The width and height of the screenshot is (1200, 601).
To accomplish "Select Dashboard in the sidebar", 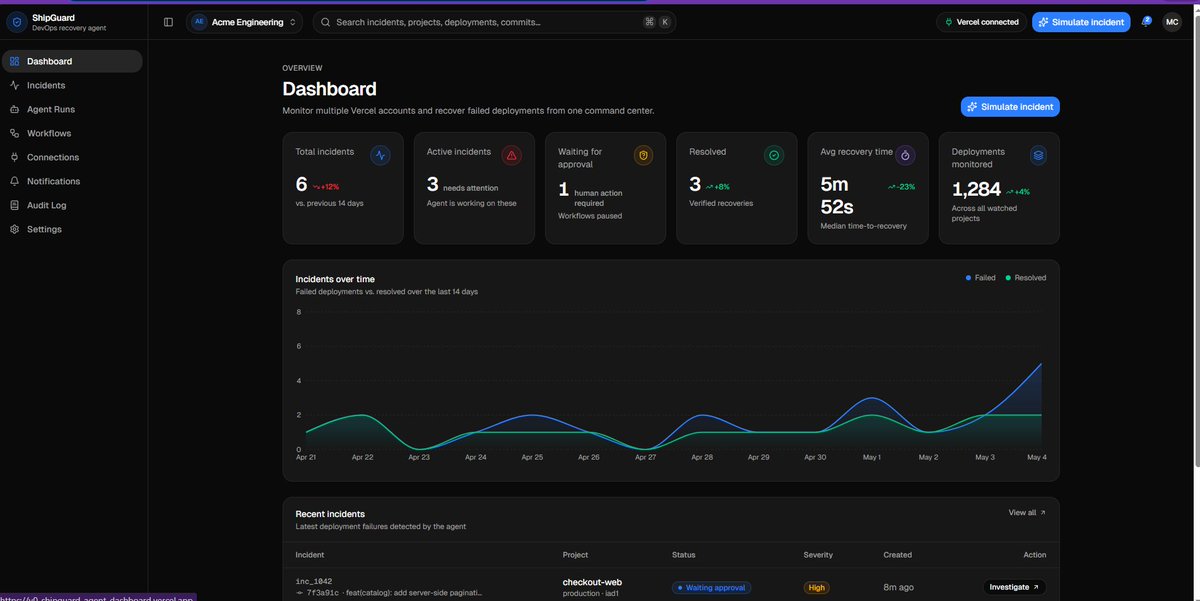I will (72, 61).
